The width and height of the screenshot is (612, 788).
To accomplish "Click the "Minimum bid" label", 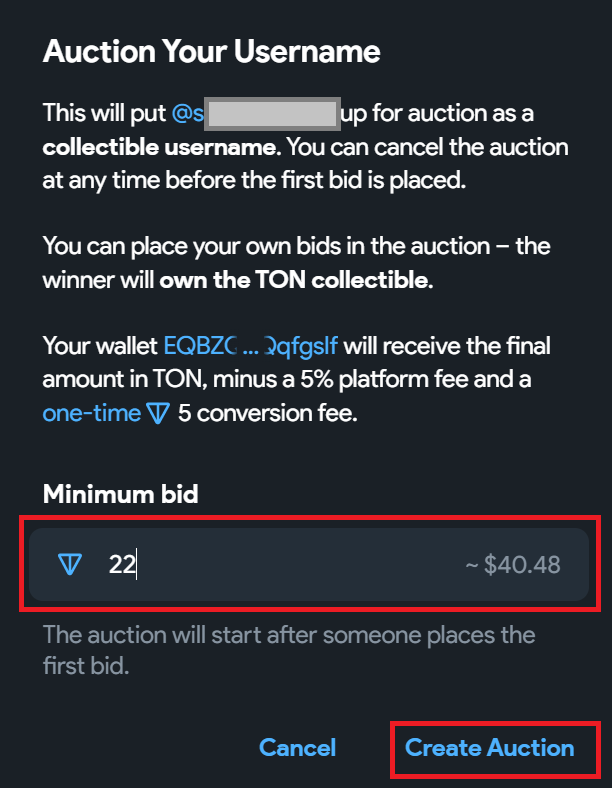I will [x=120, y=493].
